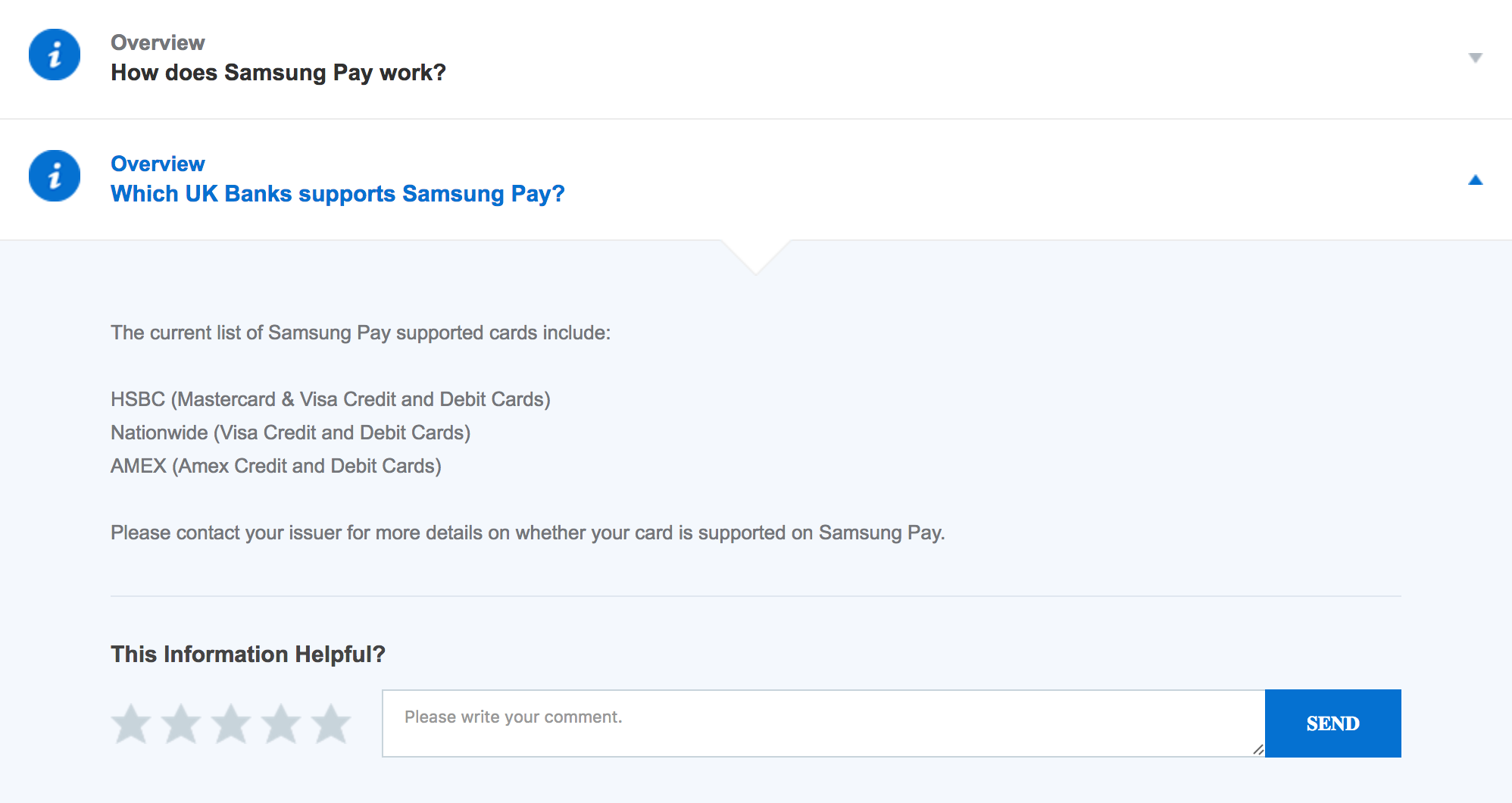Focus the "Please write your comment" field

coord(823,723)
